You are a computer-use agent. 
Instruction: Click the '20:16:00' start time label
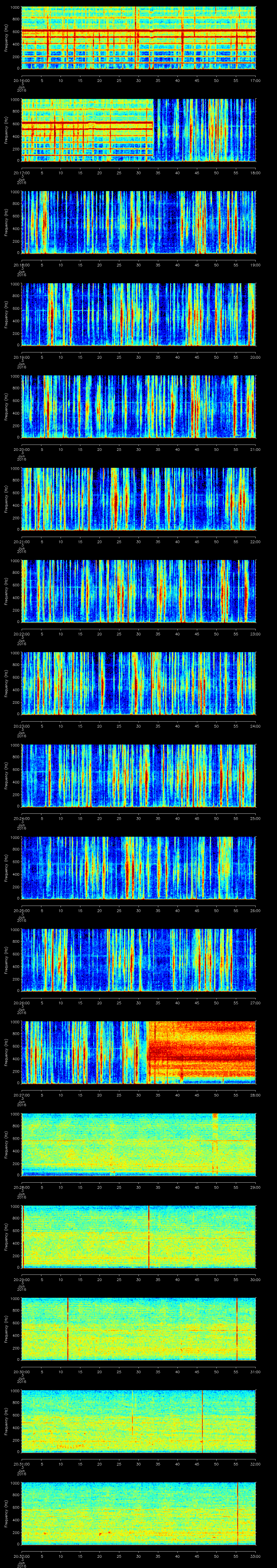22,80
